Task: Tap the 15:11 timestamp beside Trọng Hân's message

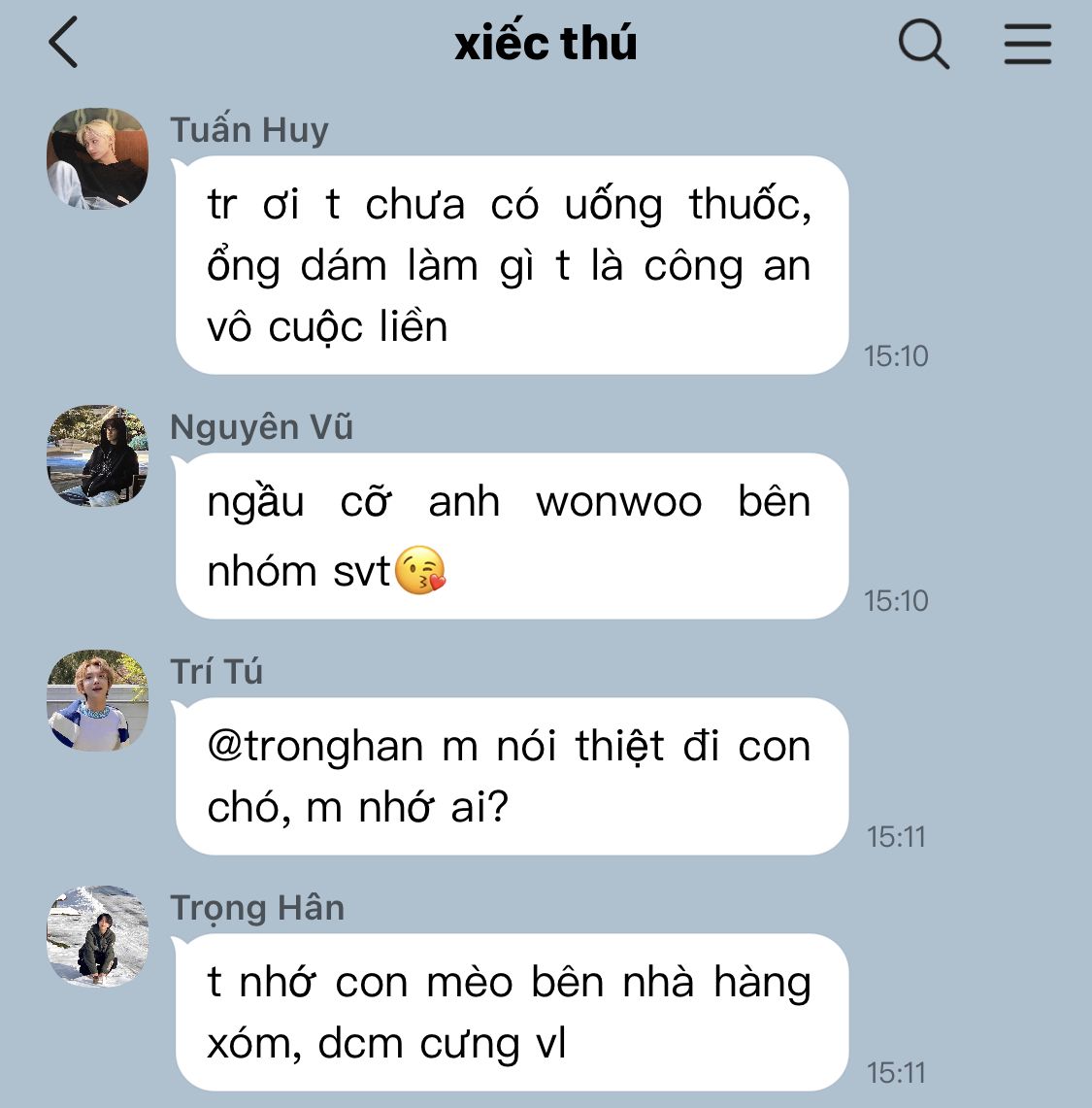Action: point(896,1073)
